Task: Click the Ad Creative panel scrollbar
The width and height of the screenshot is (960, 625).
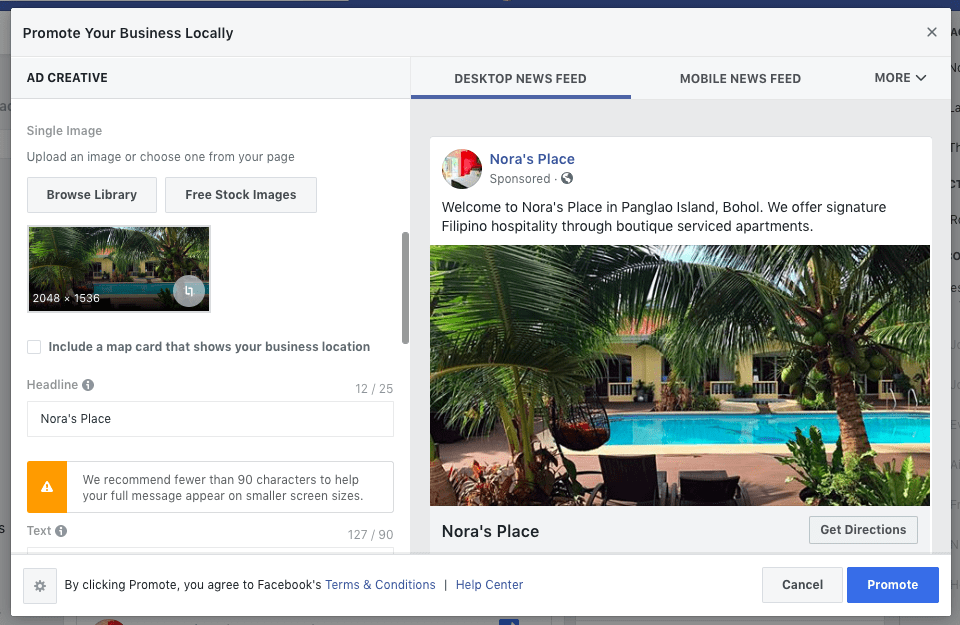Action: [x=405, y=288]
